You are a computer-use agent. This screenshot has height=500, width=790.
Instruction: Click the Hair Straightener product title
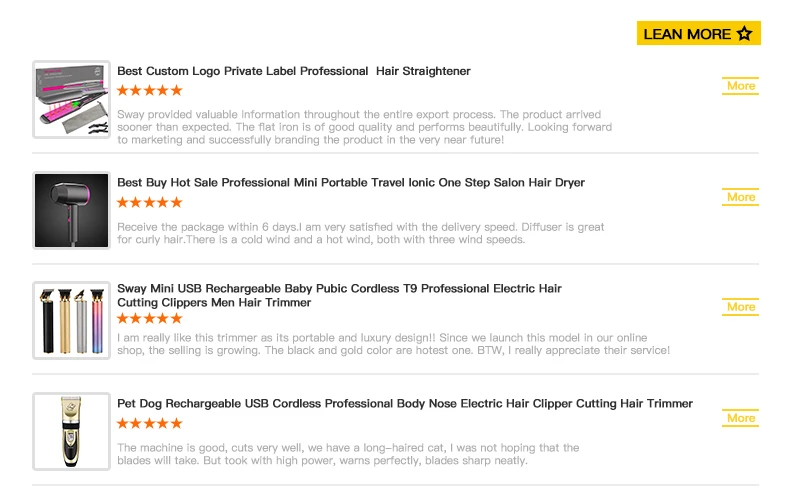(x=294, y=71)
